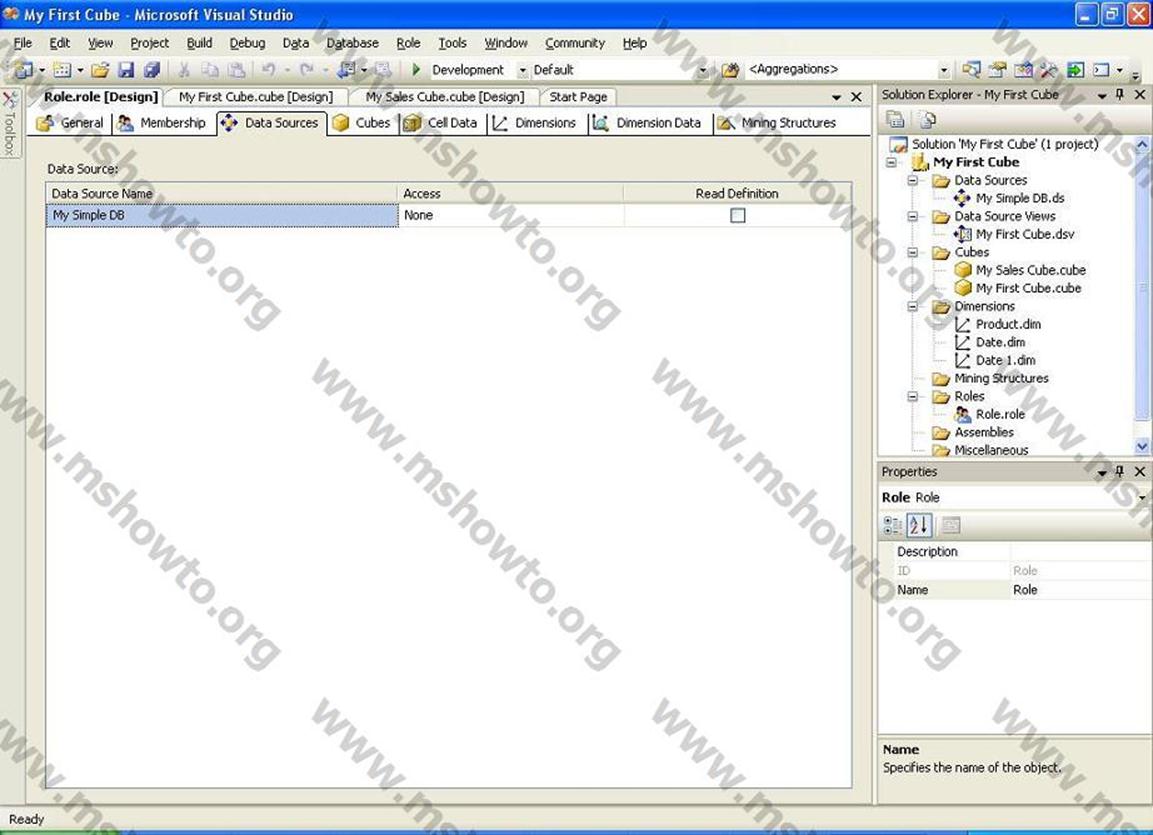Switch Properties panel to Categorized view
Viewport: 1153px width, 835px height.
(x=893, y=525)
